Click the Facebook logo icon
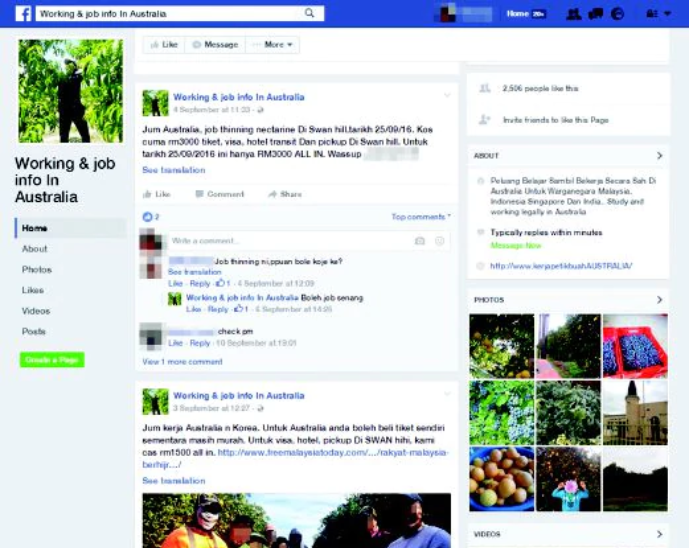Screen dimensions: 689x548 (x=23, y=14)
